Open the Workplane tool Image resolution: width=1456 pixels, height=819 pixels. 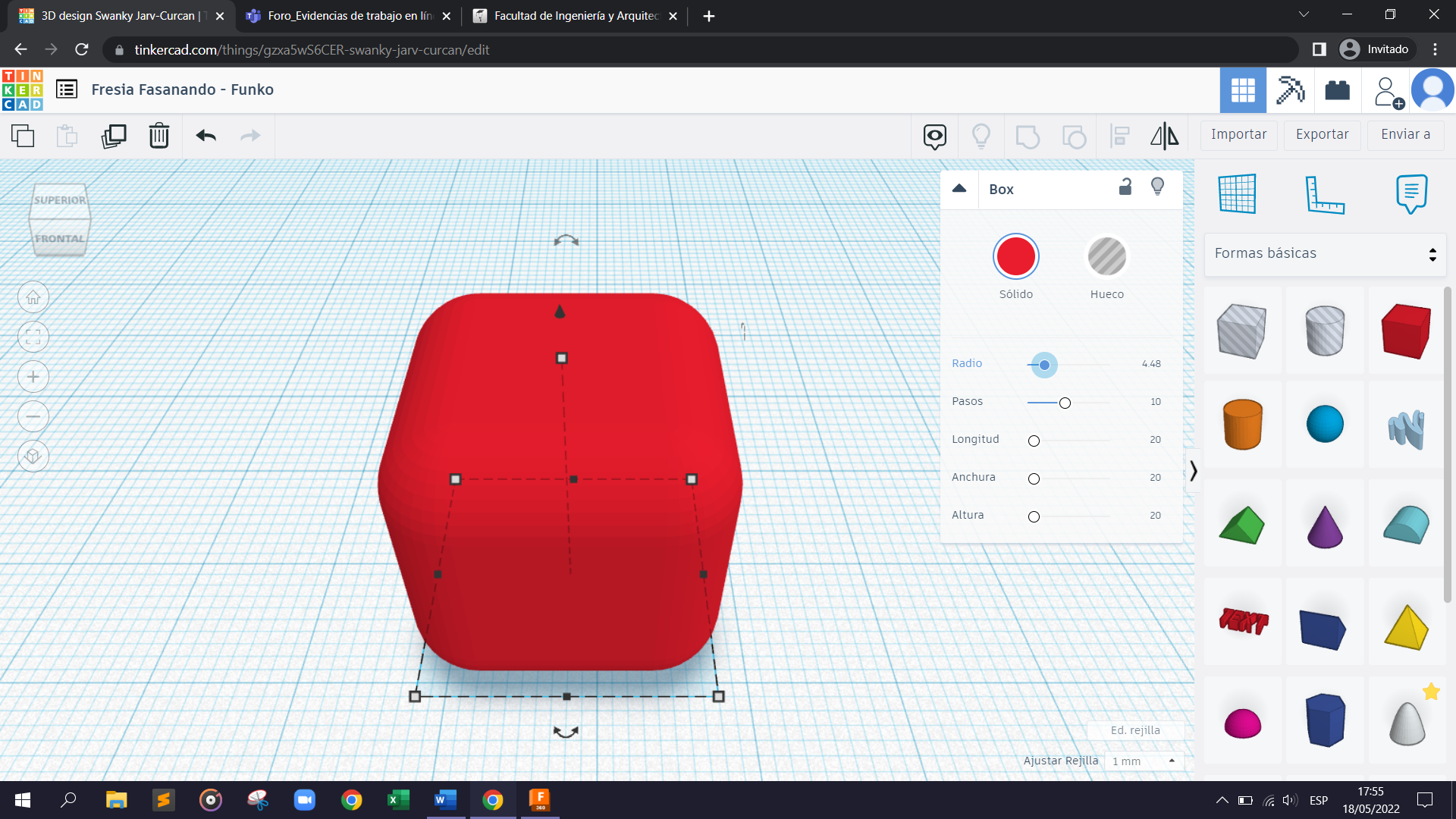[x=1238, y=194]
